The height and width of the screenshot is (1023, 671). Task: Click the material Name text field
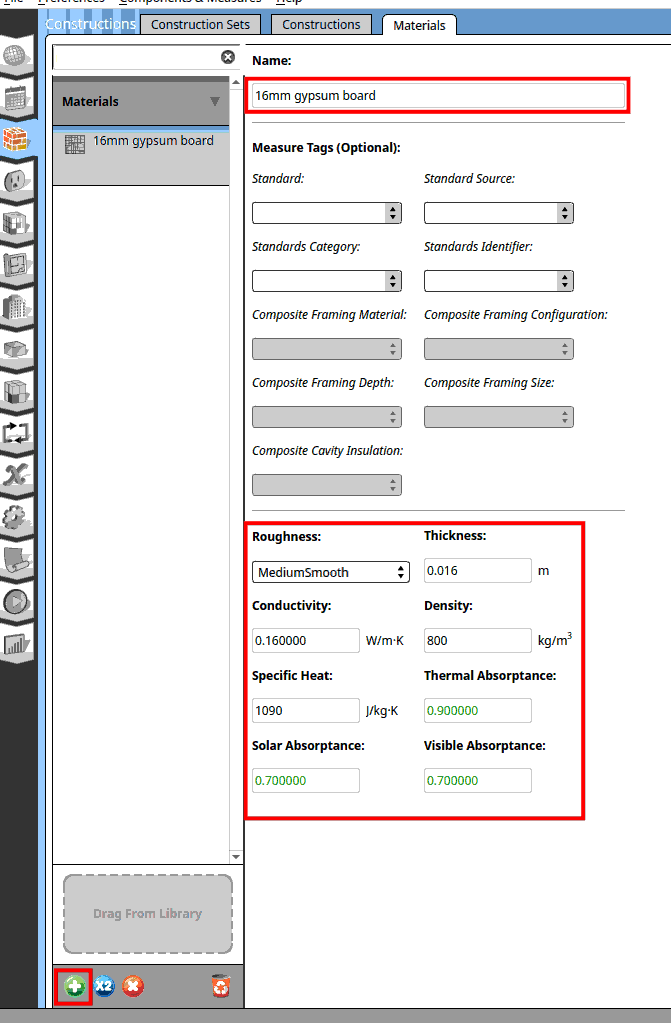[x=438, y=96]
